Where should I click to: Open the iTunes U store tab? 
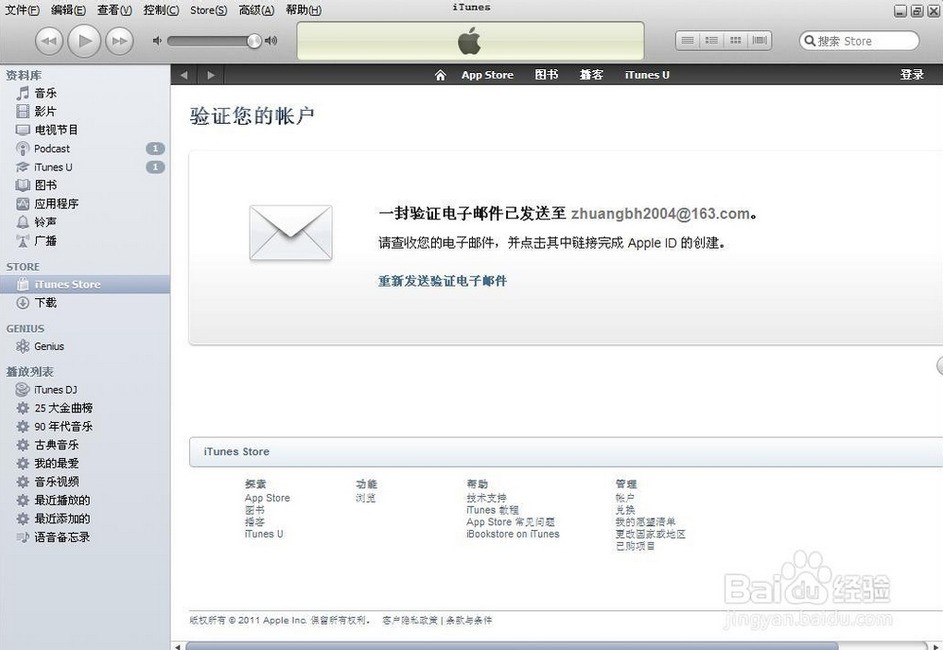click(x=647, y=75)
